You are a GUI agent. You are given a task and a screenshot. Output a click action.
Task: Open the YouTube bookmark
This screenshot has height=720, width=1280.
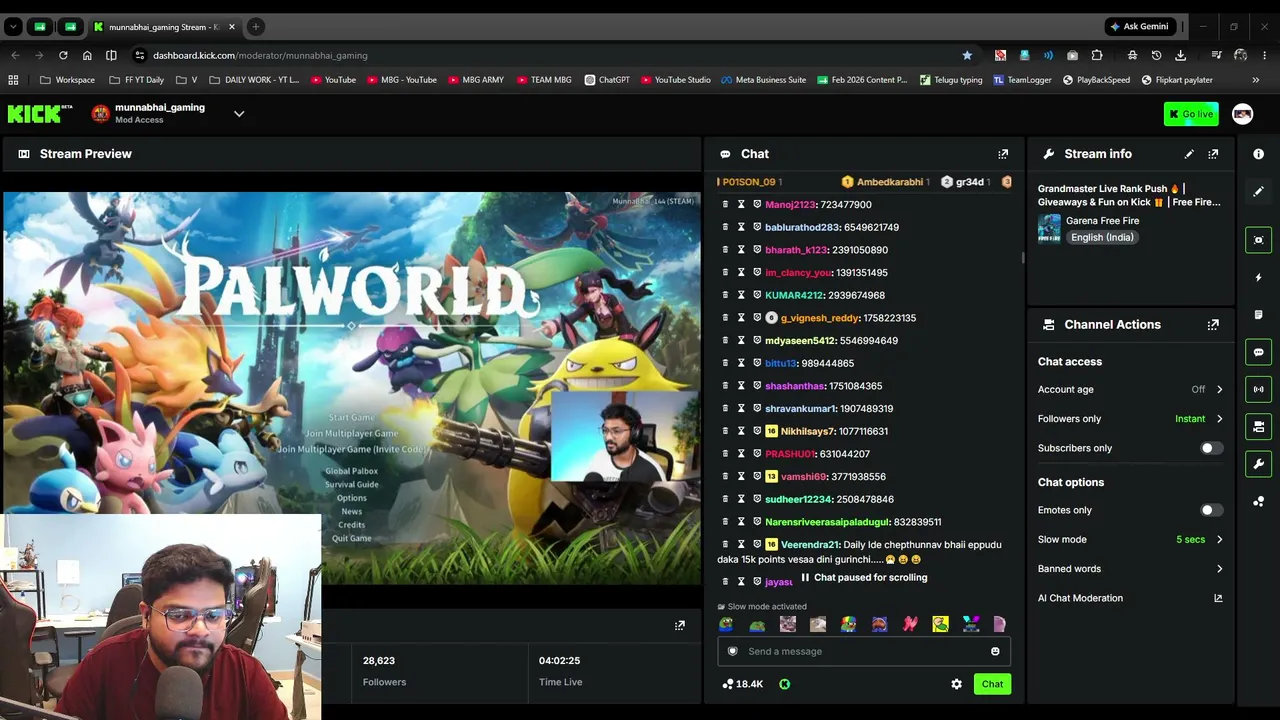pos(333,80)
